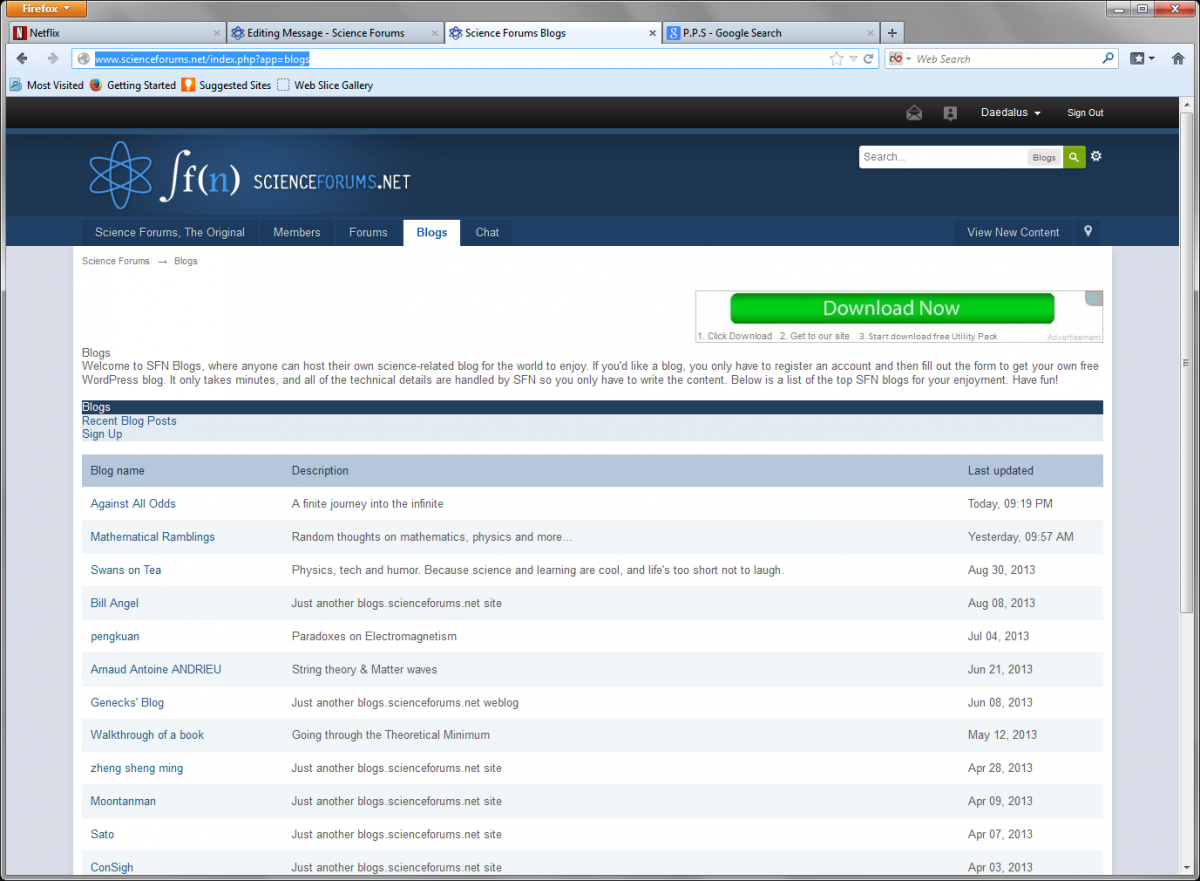The height and width of the screenshot is (881, 1200).
Task: Open the Against All Odds blog
Action: (x=133, y=504)
